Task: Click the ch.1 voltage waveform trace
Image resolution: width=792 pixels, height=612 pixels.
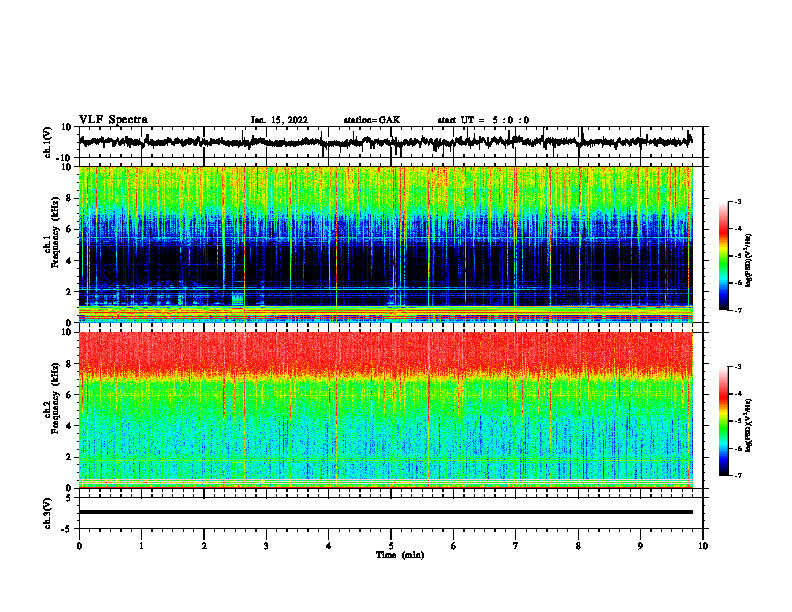Action: (x=386, y=142)
